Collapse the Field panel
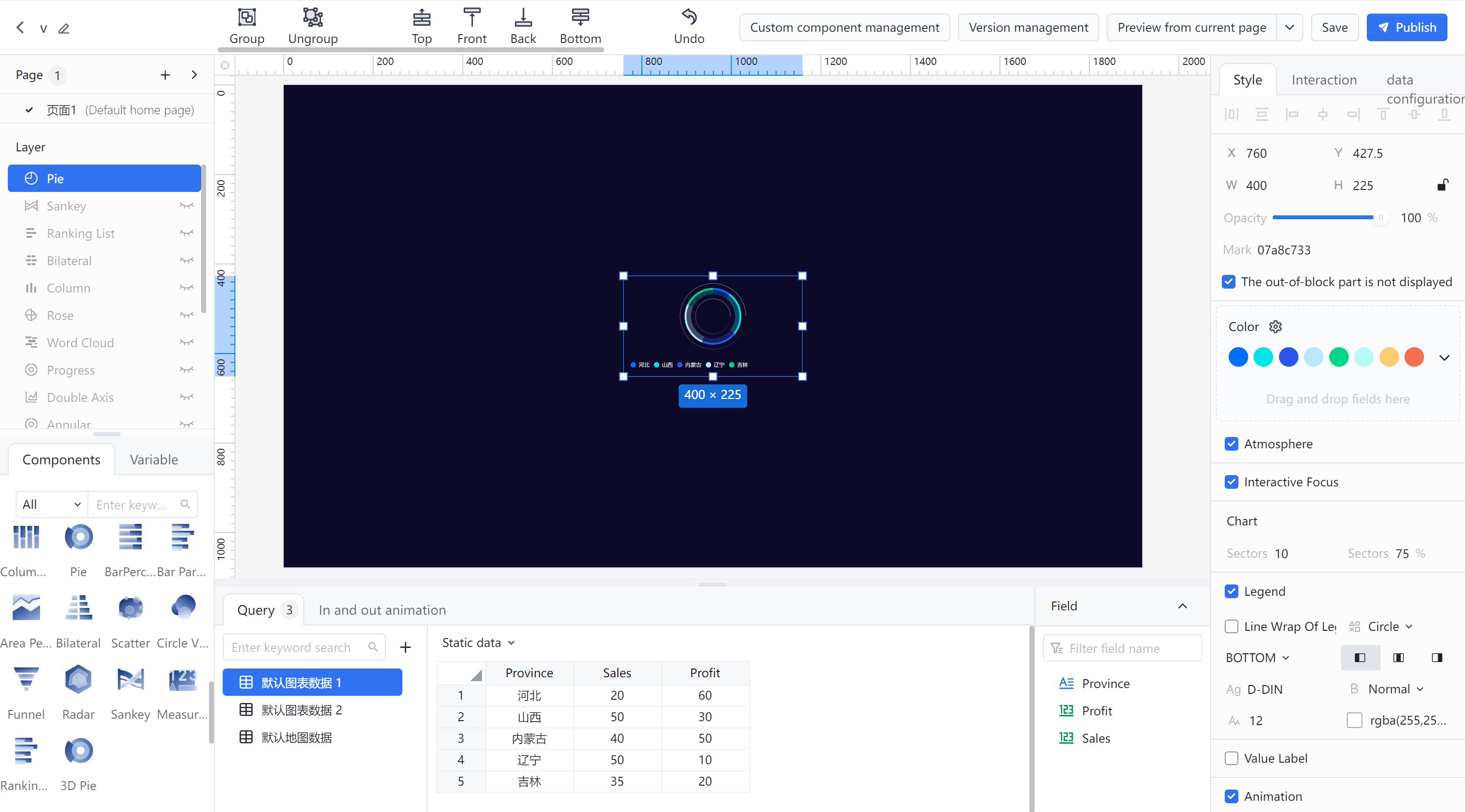Image resolution: width=1465 pixels, height=812 pixels. (x=1182, y=605)
